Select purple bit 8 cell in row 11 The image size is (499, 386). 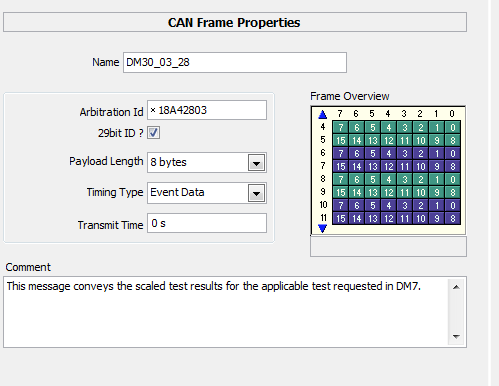453,218
